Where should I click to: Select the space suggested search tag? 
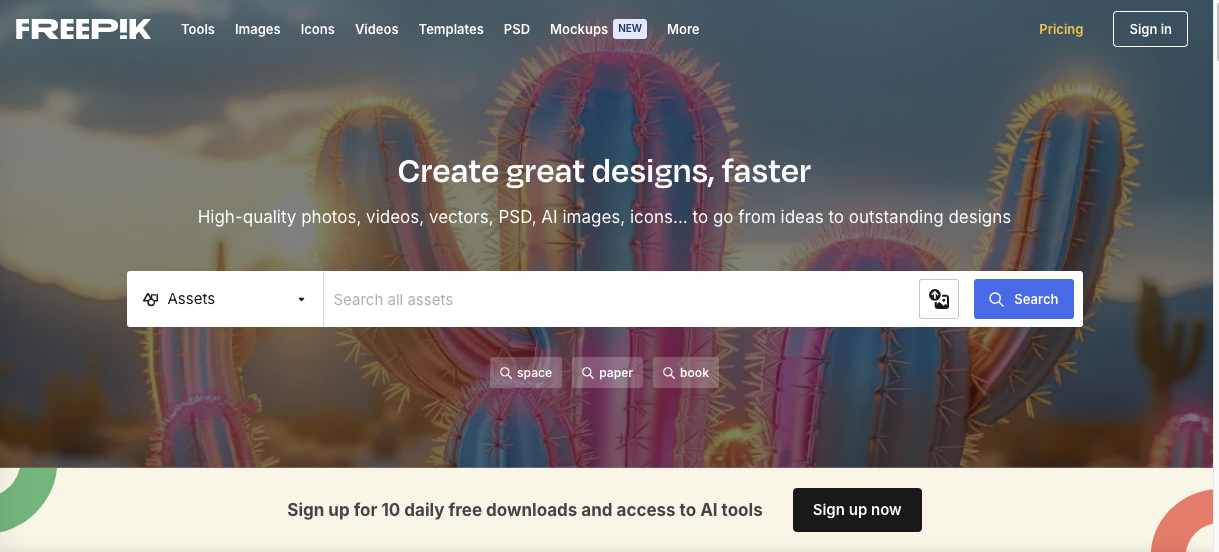[526, 373]
